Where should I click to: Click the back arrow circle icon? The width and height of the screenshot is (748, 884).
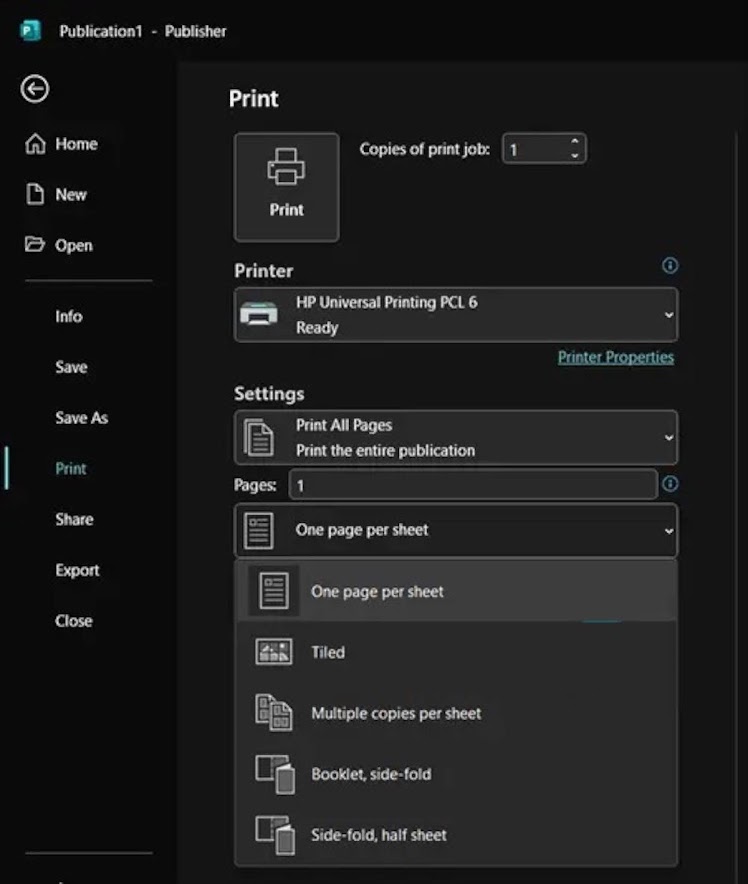coord(35,89)
